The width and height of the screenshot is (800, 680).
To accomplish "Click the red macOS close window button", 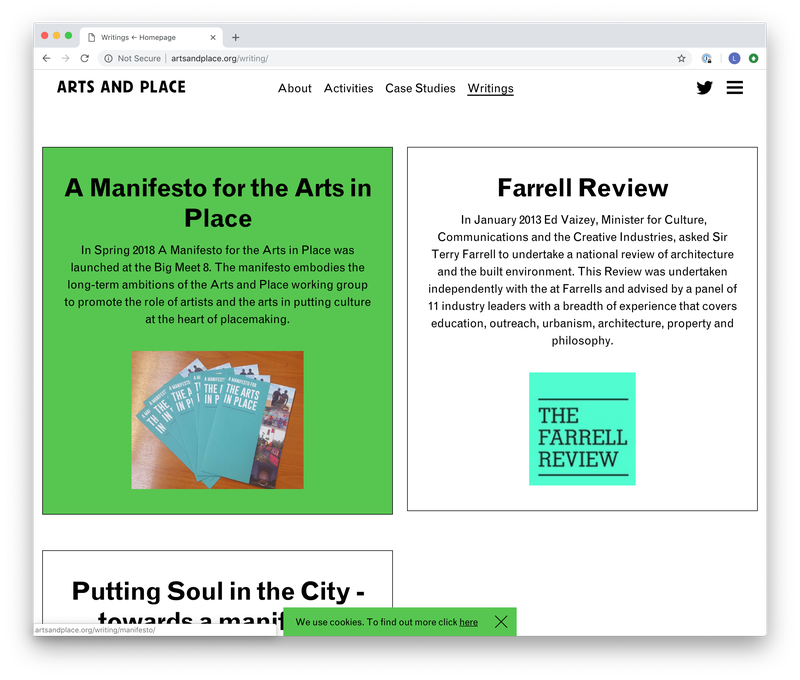I will pos(44,35).
